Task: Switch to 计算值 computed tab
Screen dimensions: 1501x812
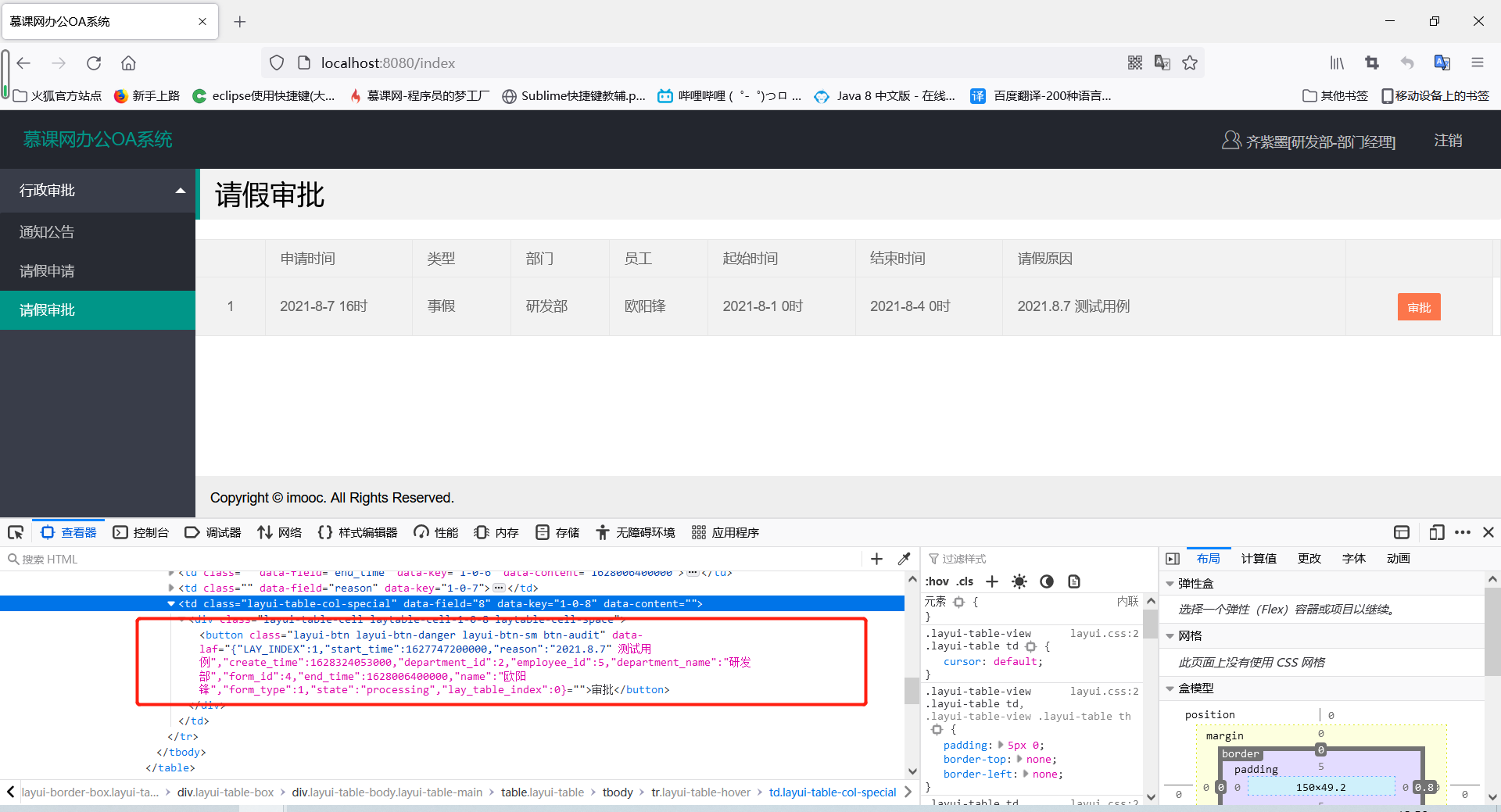Action: pos(1259,558)
